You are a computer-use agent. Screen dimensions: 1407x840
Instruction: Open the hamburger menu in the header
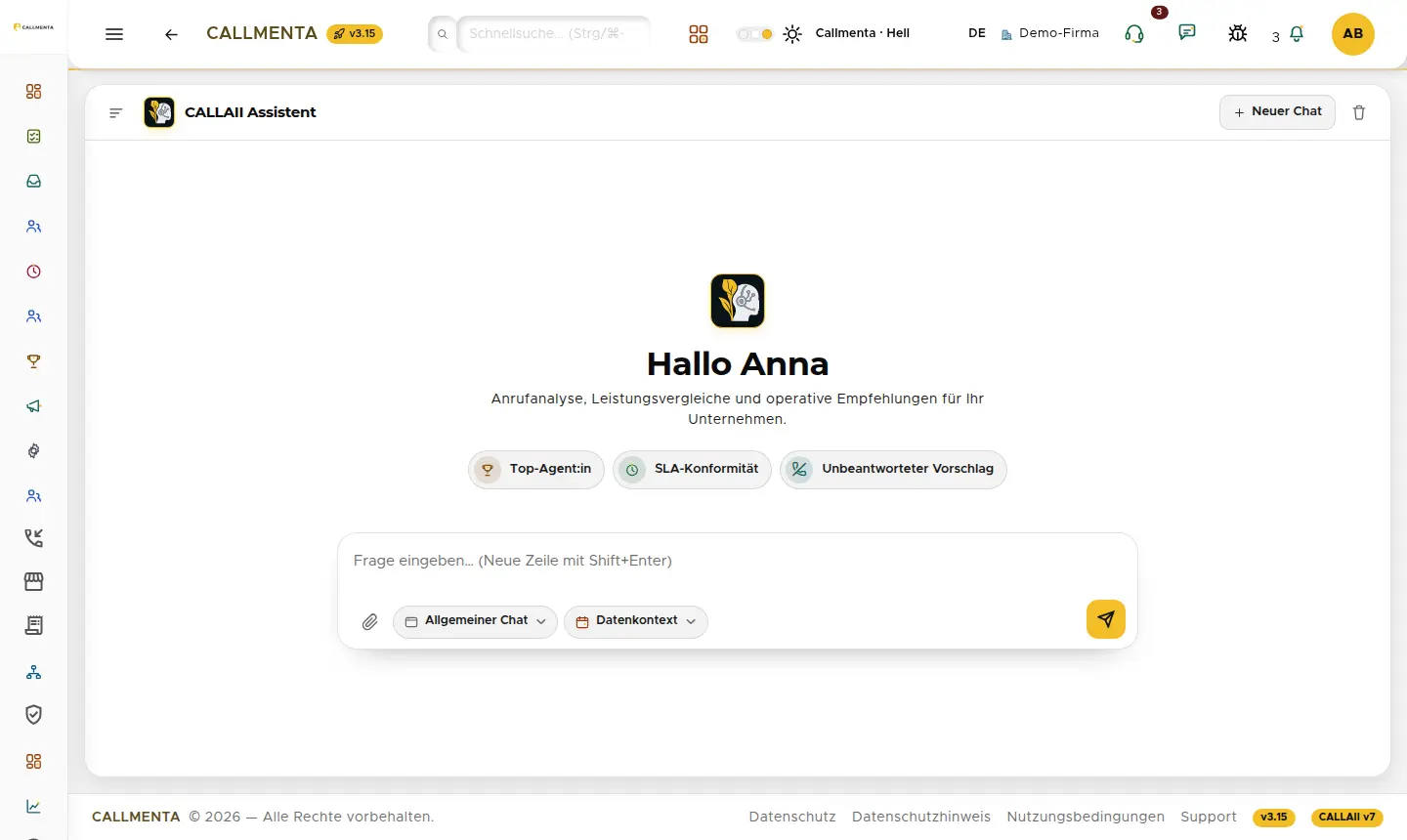click(x=114, y=34)
